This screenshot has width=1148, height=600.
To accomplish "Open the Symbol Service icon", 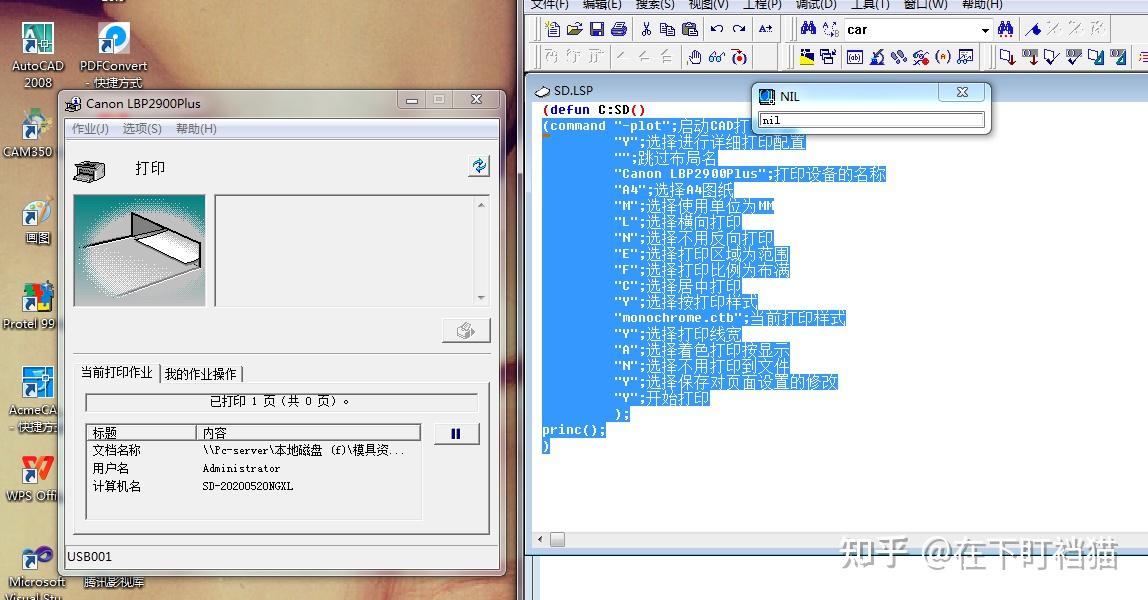I will coord(921,57).
